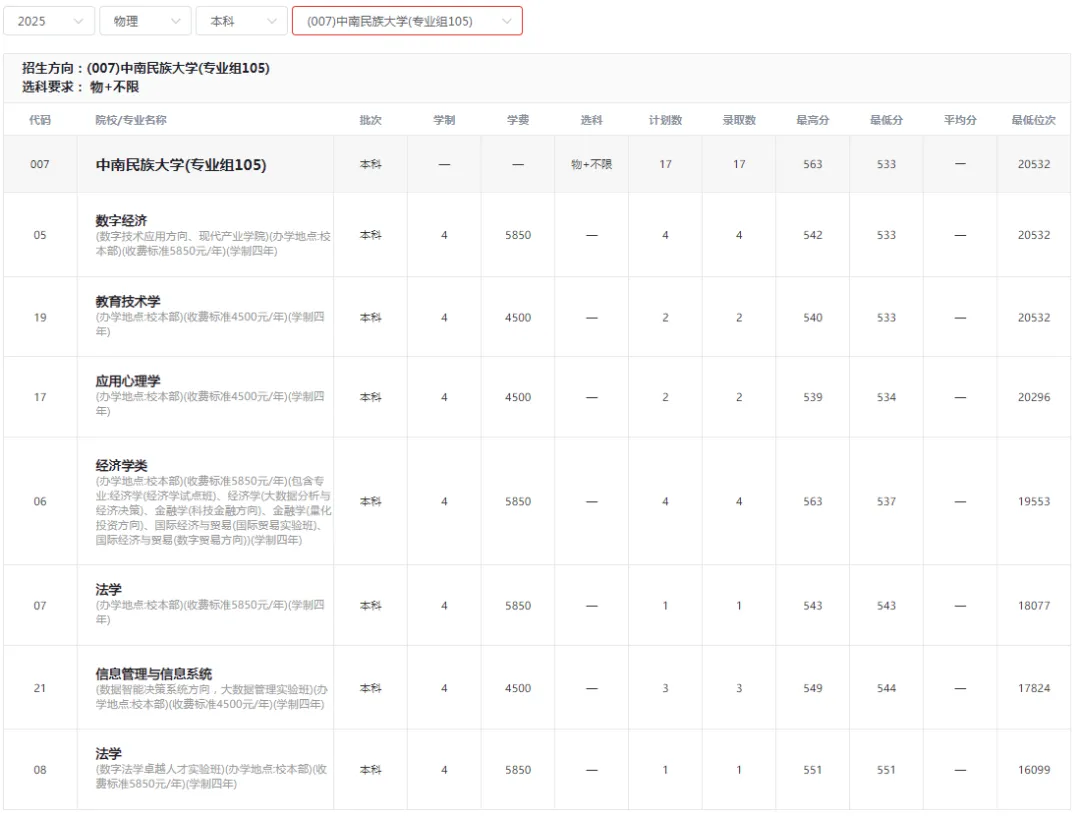
Task: Click the 教育技术学 major name
Action: click(x=128, y=301)
